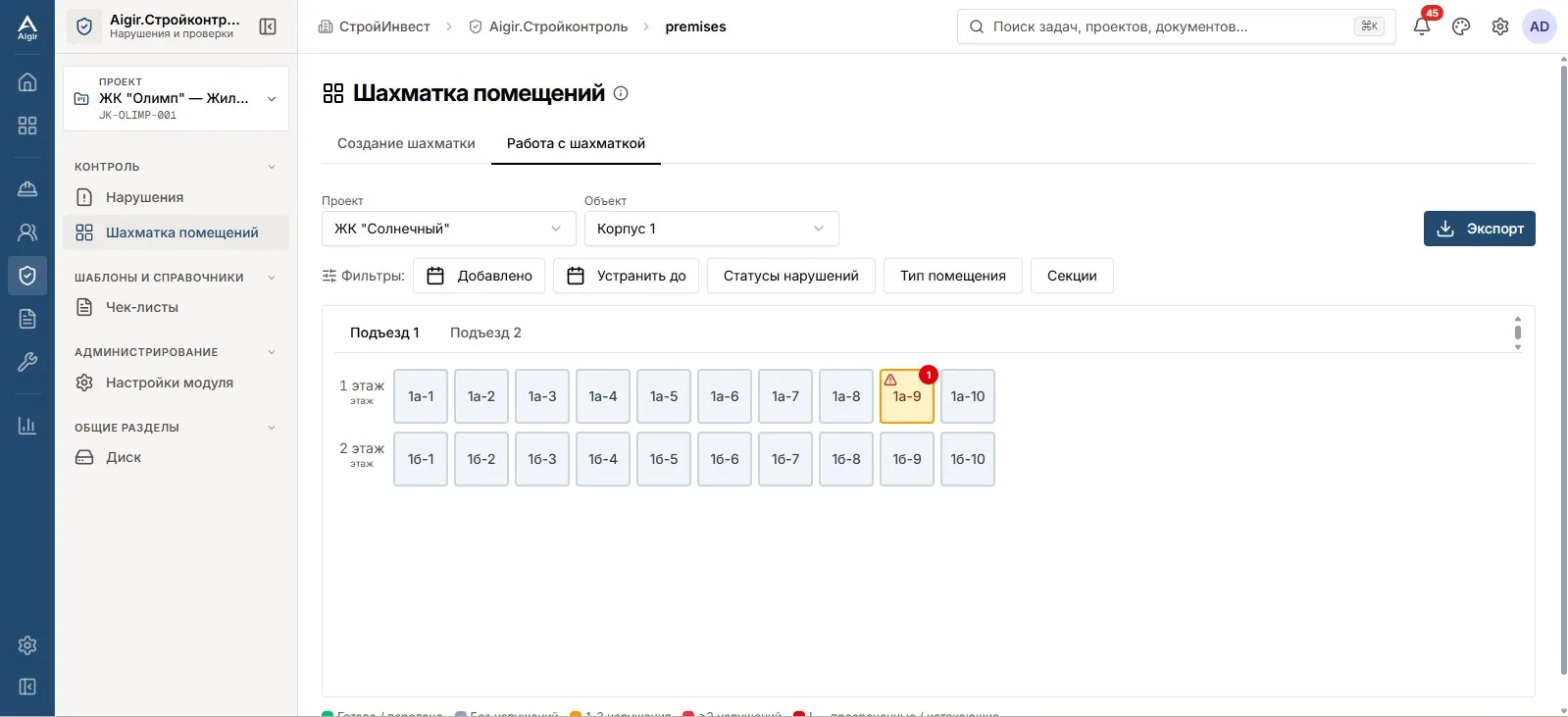This screenshot has width=1568, height=717.
Task: Open Статусы нарушений filter
Action: click(x=791, y=276)
